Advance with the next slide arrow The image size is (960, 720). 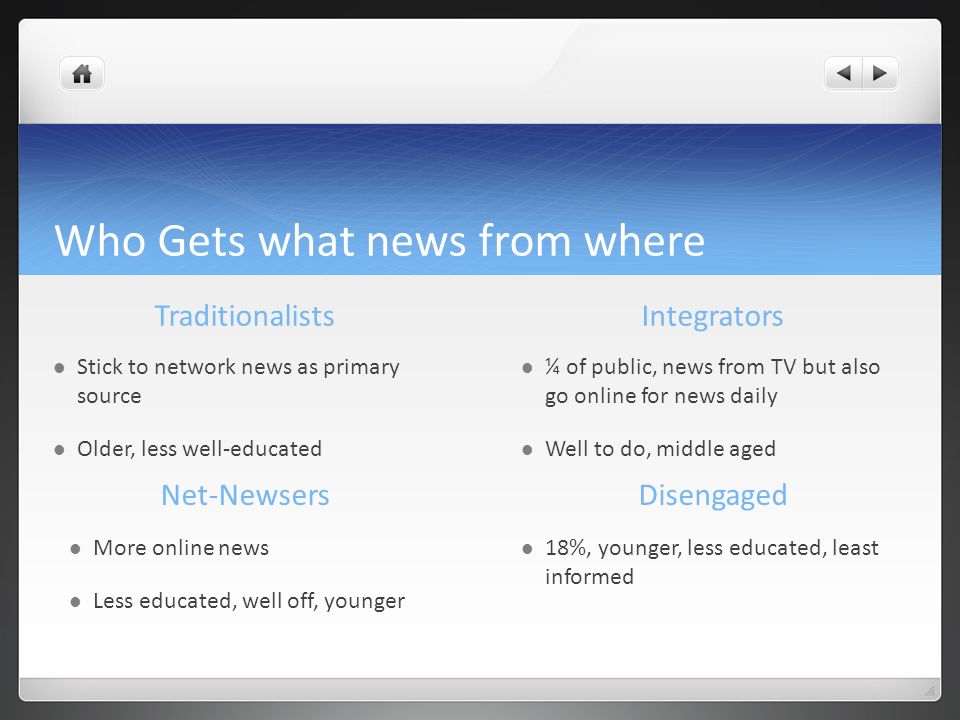pyautogui.click(x=880, y=74)
